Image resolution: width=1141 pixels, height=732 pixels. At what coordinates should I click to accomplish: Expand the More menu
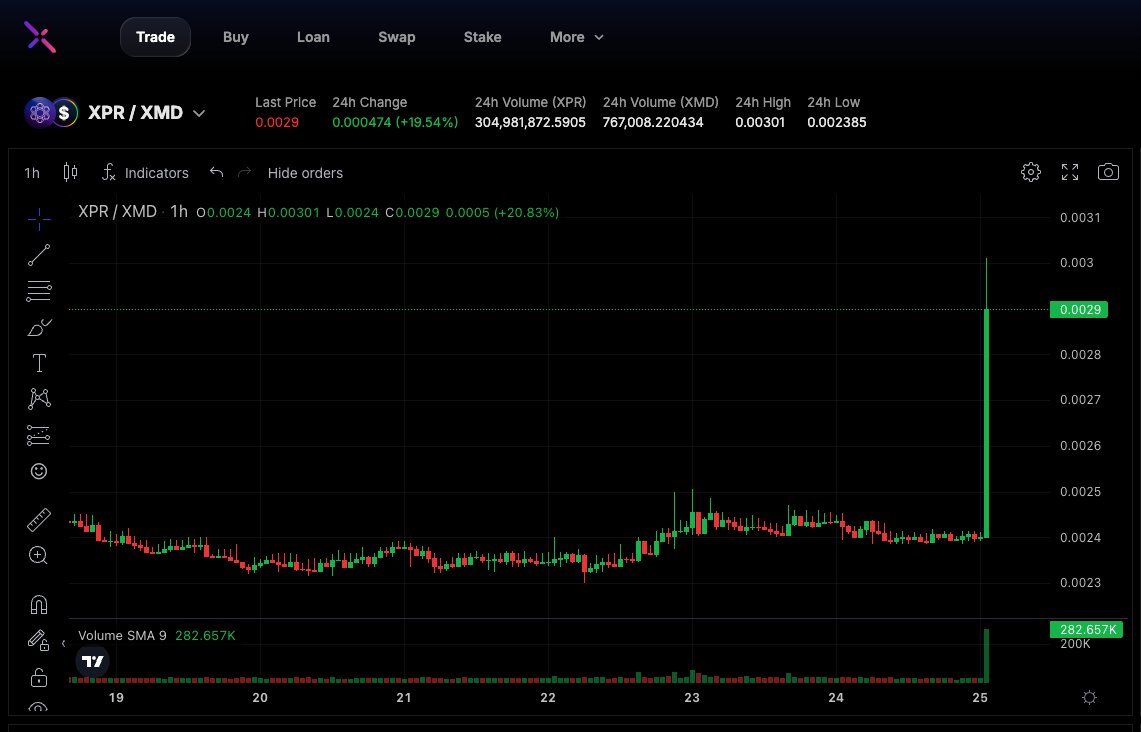coord(576,37)
